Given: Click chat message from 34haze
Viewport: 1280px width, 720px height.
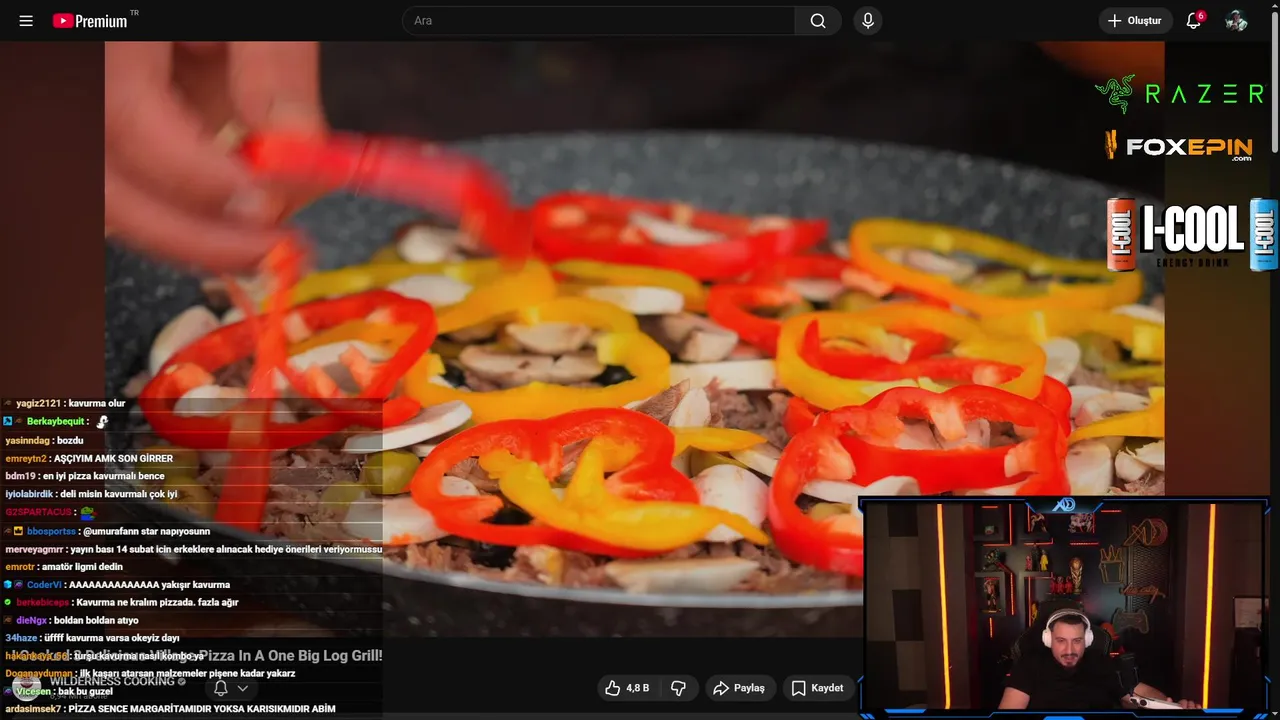Looking at the screenshot, I should [x=92, y=638].
